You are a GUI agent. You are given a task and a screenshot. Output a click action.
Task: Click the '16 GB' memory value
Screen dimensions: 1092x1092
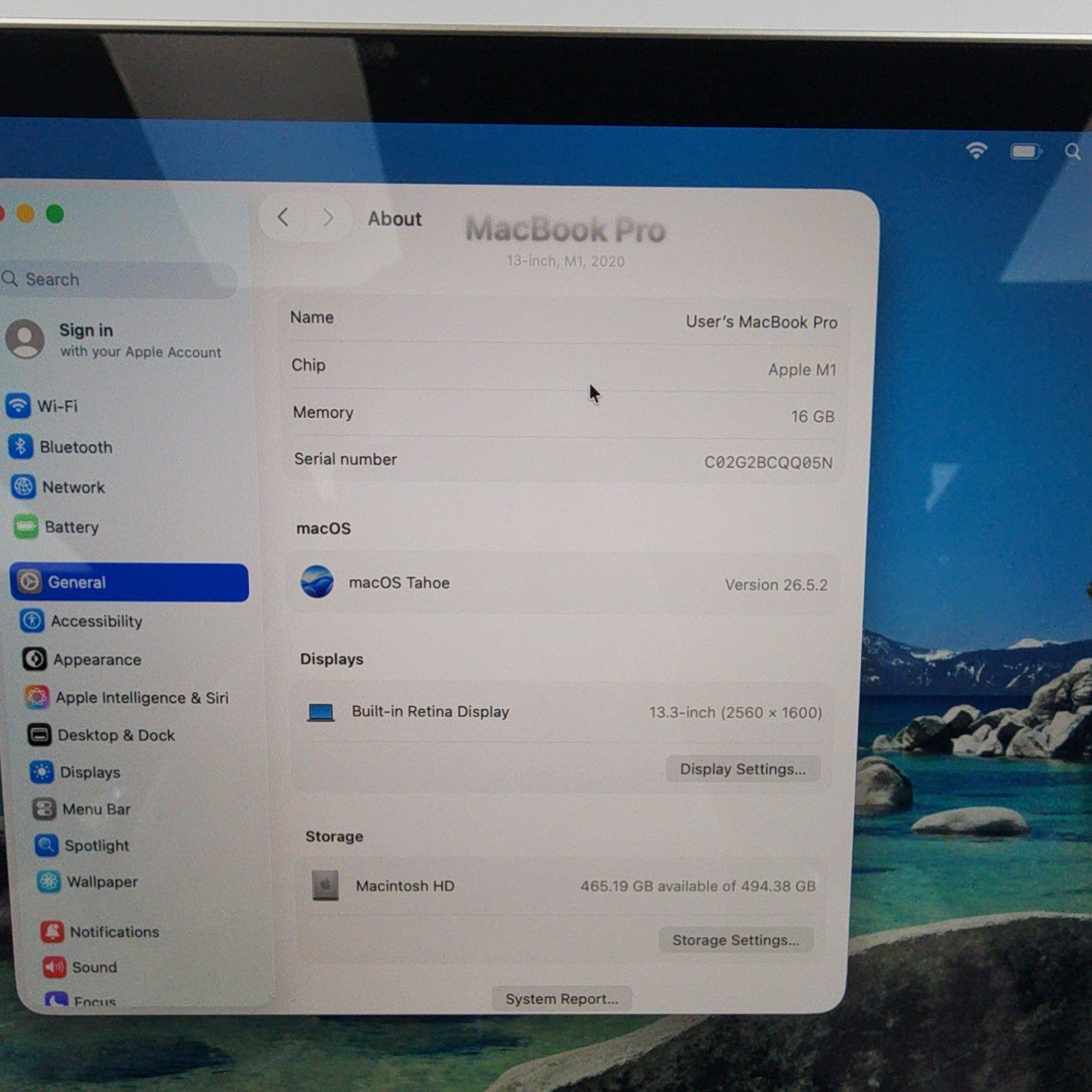[812, 416]
